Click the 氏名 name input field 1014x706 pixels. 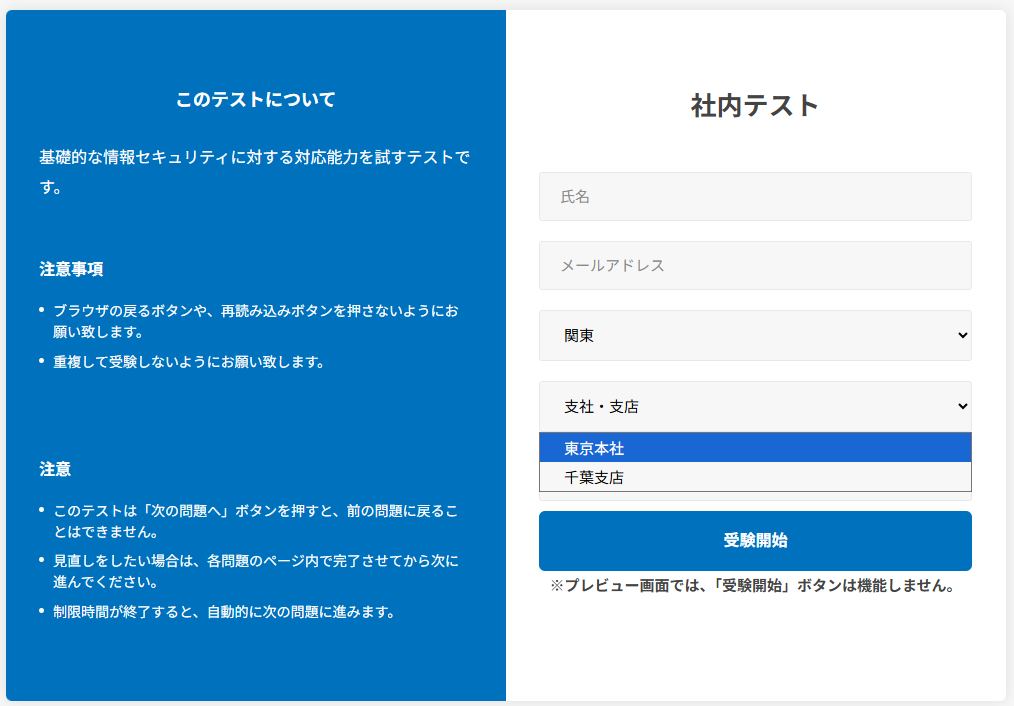click(x=754, y=197)
